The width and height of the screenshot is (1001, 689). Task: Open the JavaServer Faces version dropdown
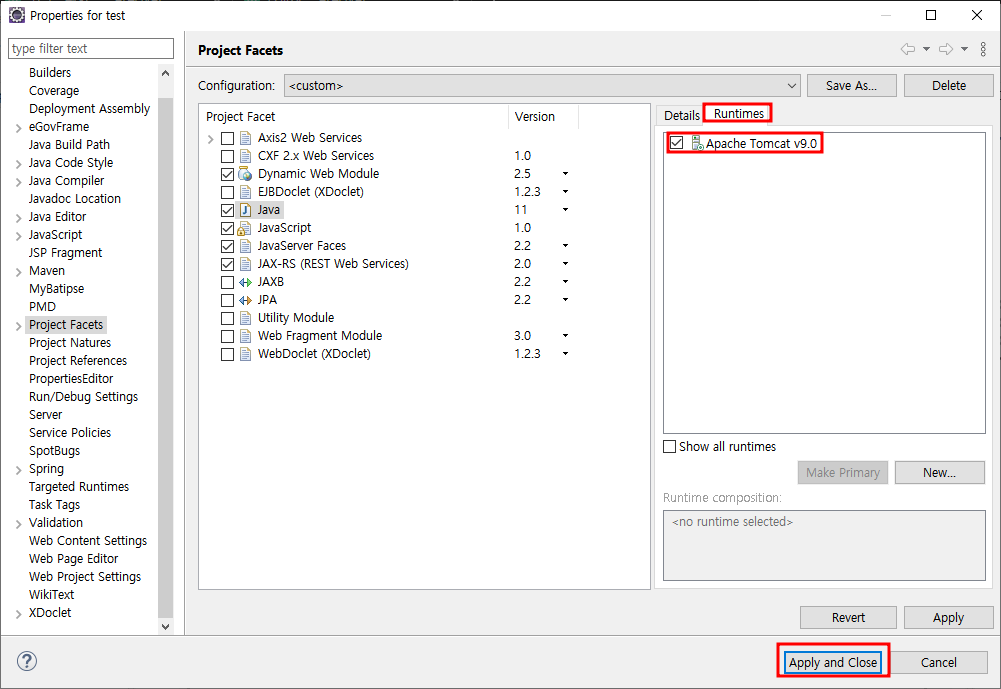point(565,246)
